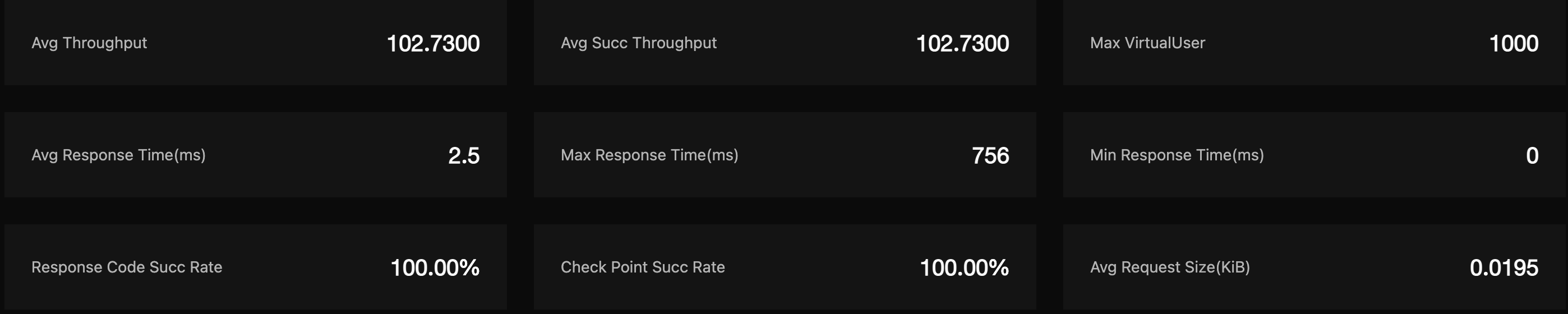Select the max response time value 756
Viewport: 1568px width, 314px height.
pyautogui.click(x=990, y=156)
